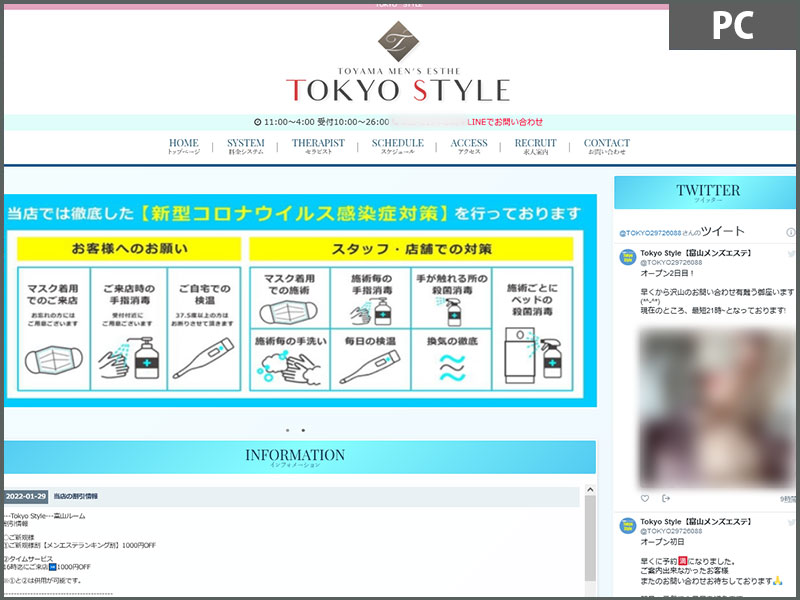Click the Twitter info icon beside ツイート

(790, 232)
